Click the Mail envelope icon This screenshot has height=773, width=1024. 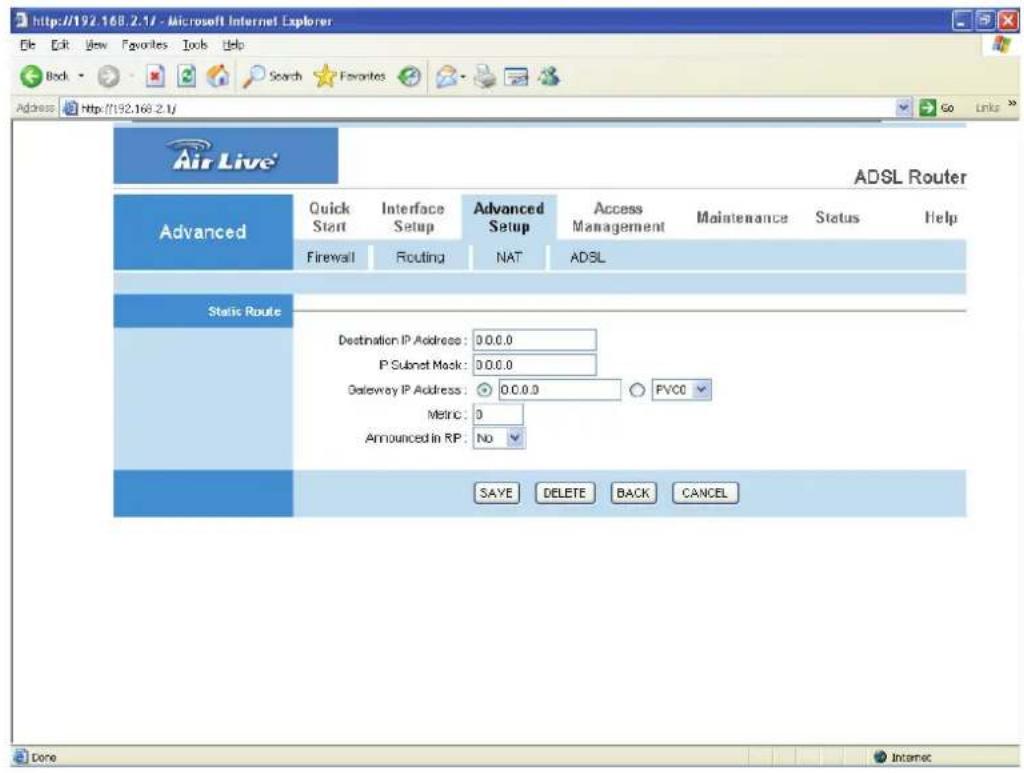tap(446, 76)
